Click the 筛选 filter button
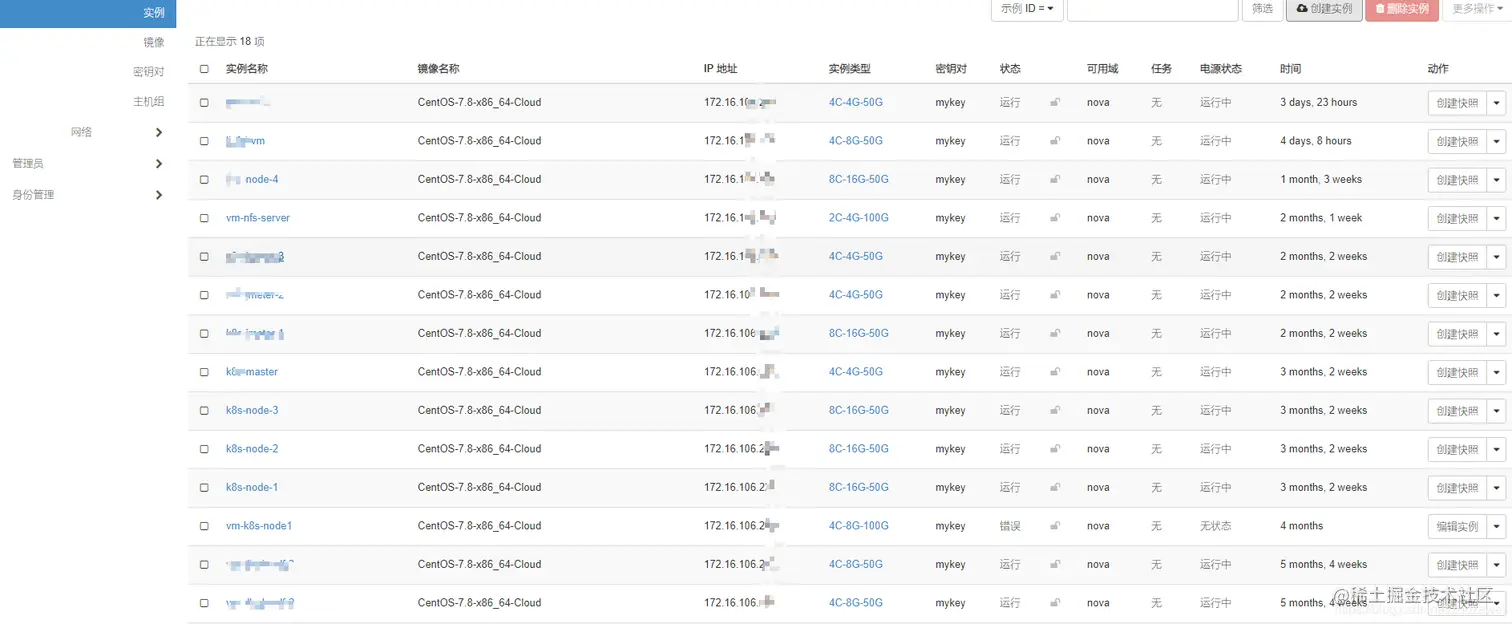 click(1263, 9)
